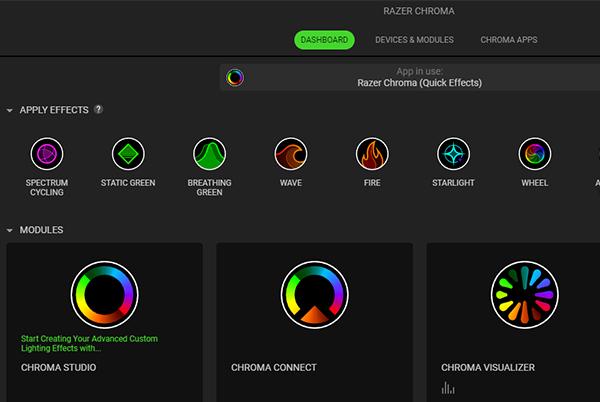Click the Chroma Studio title text
600x402 pixels.
click(x=59, y=368)
